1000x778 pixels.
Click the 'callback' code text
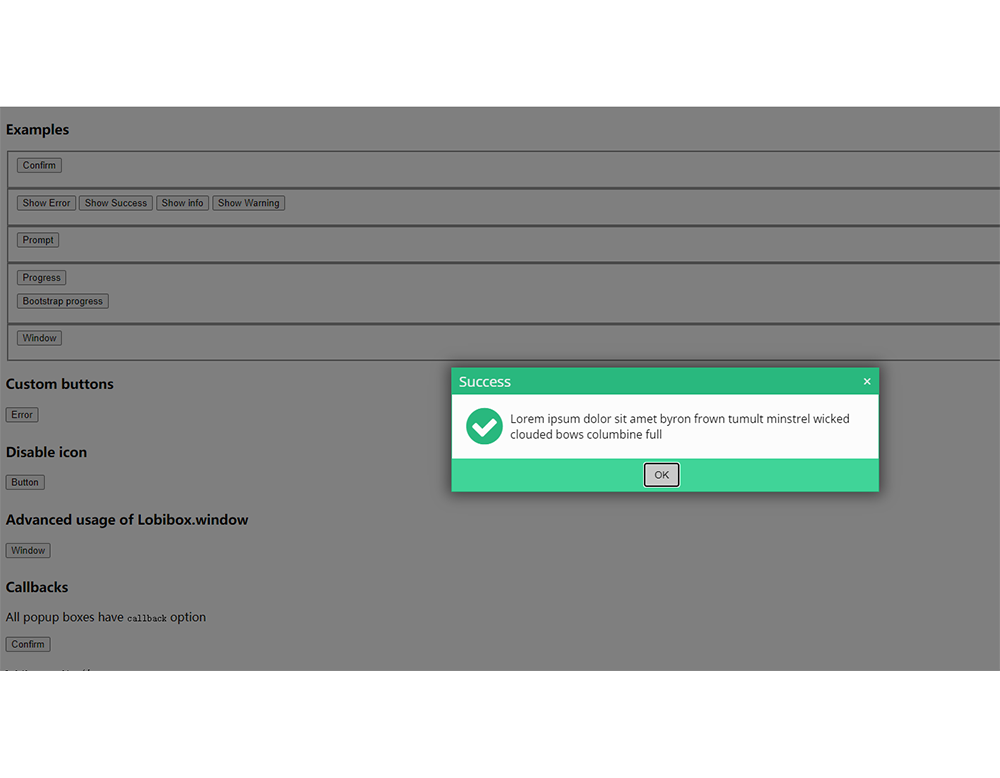147,619
